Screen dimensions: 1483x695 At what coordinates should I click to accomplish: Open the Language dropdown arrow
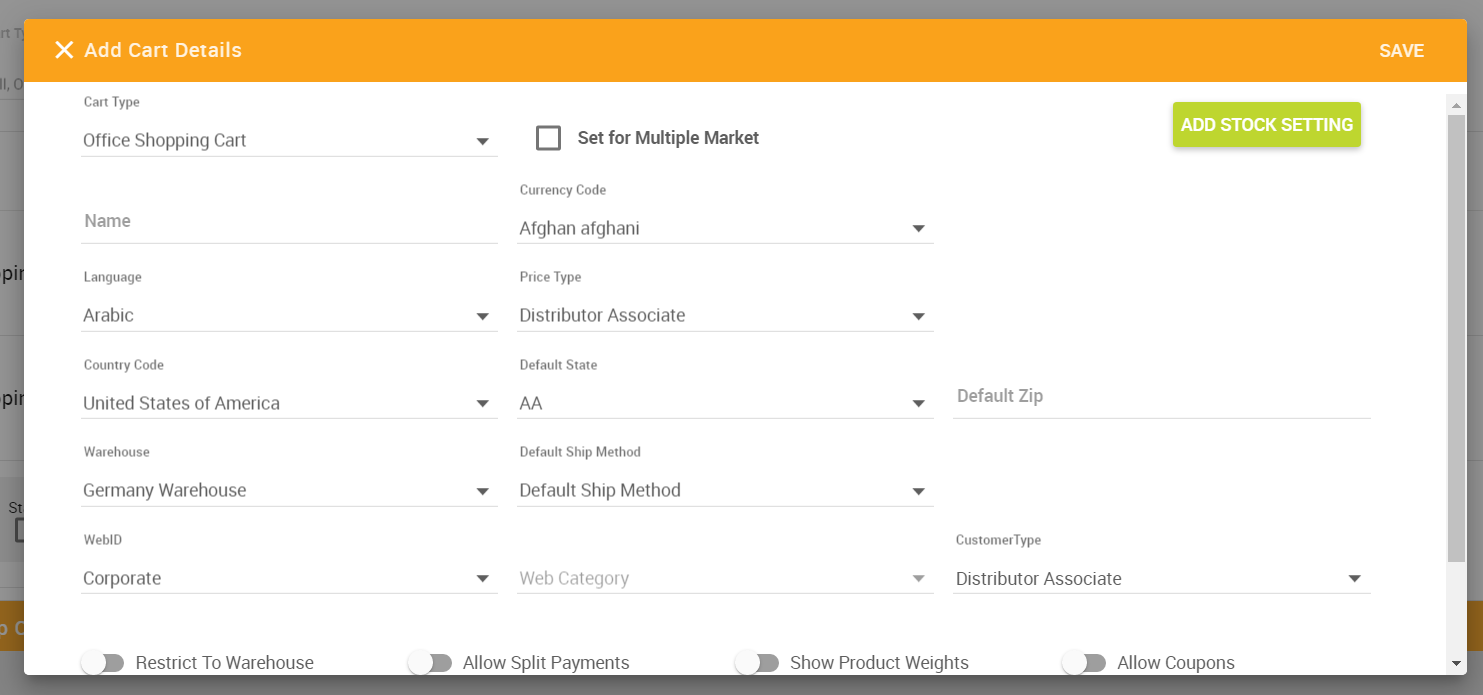coord(483,317)
